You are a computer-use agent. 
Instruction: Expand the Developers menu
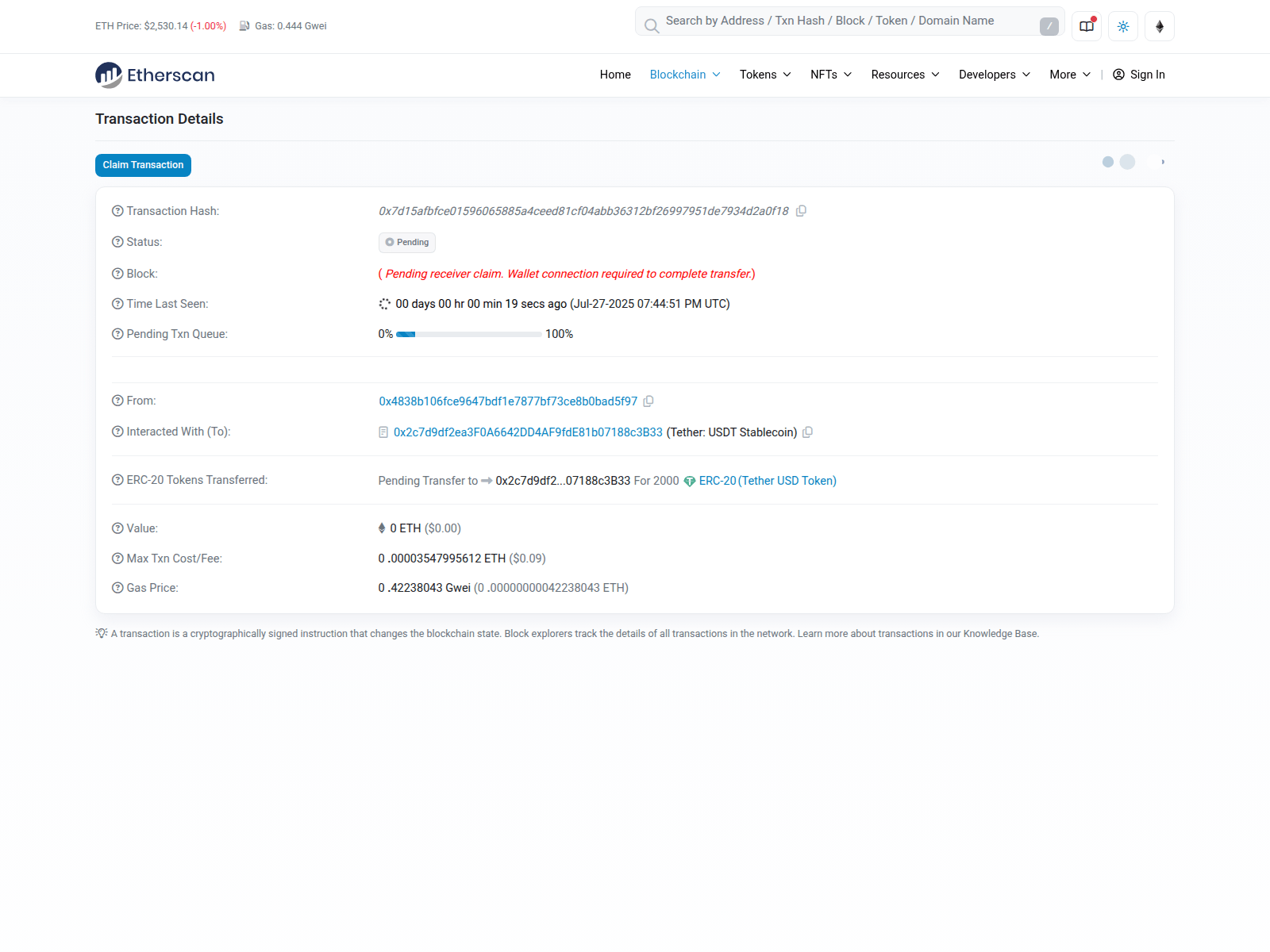click(995, 75)
